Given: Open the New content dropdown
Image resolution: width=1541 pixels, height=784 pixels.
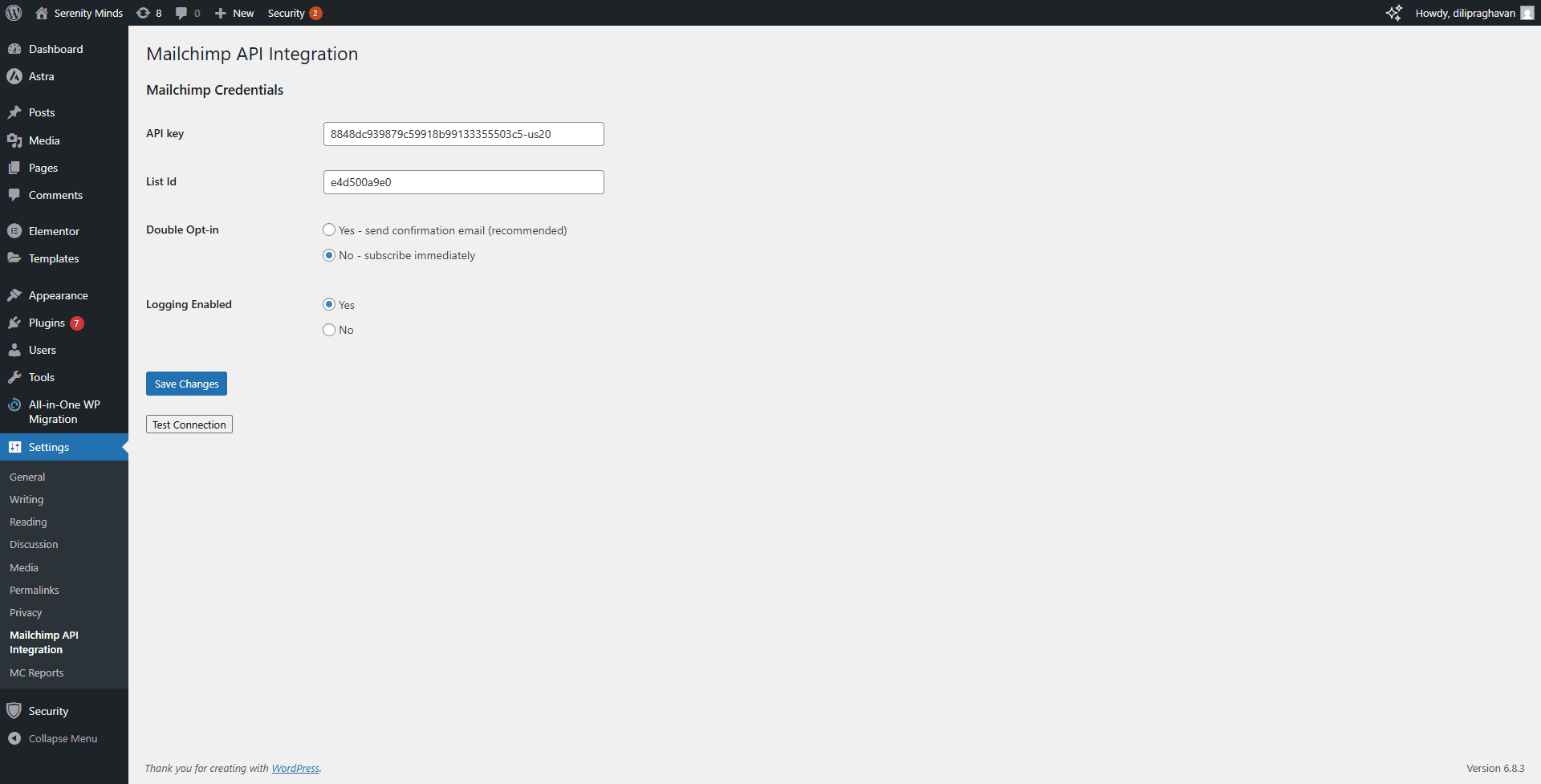Looking at the screenshot, I should 234,13.
